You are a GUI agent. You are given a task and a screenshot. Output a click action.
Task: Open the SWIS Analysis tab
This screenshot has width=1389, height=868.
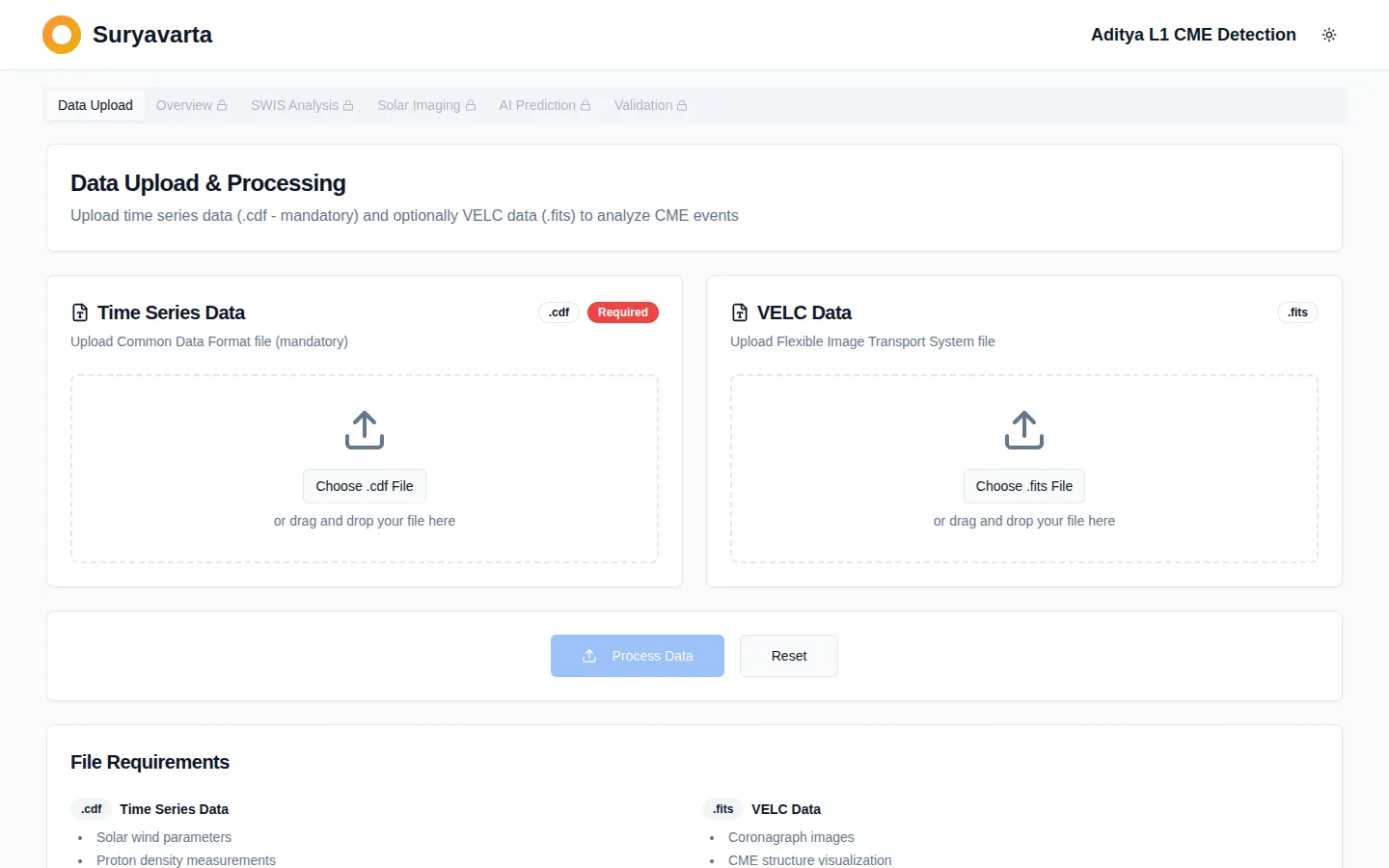tap(302, 105)
